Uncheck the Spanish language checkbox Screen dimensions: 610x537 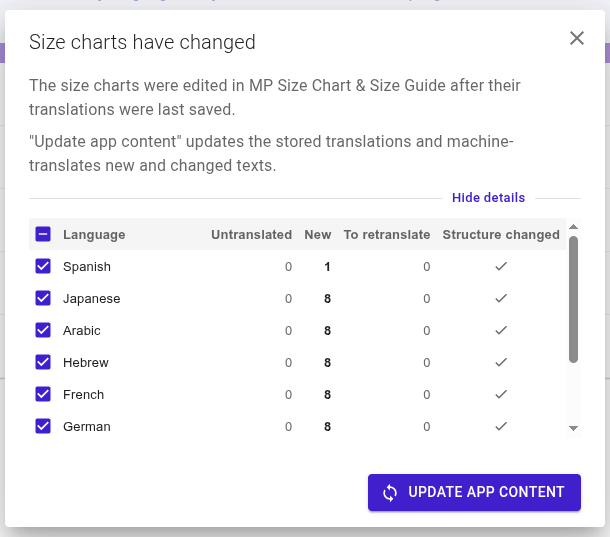coord(43,267)
